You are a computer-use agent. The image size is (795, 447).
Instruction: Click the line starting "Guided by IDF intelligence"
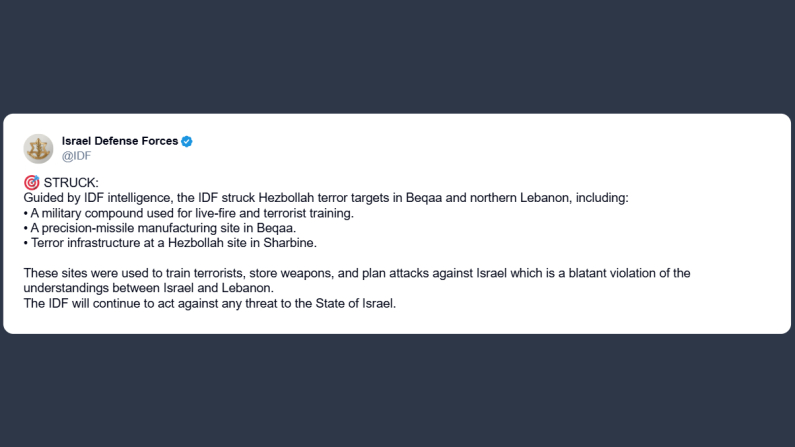[x=326, y=198]
